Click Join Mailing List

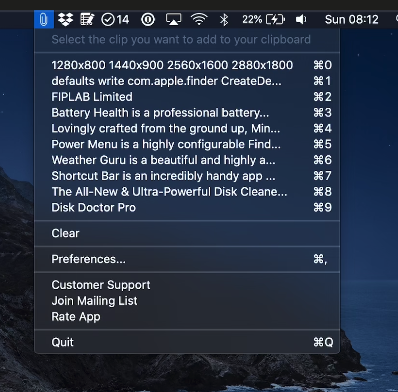[x=187, y=301]
